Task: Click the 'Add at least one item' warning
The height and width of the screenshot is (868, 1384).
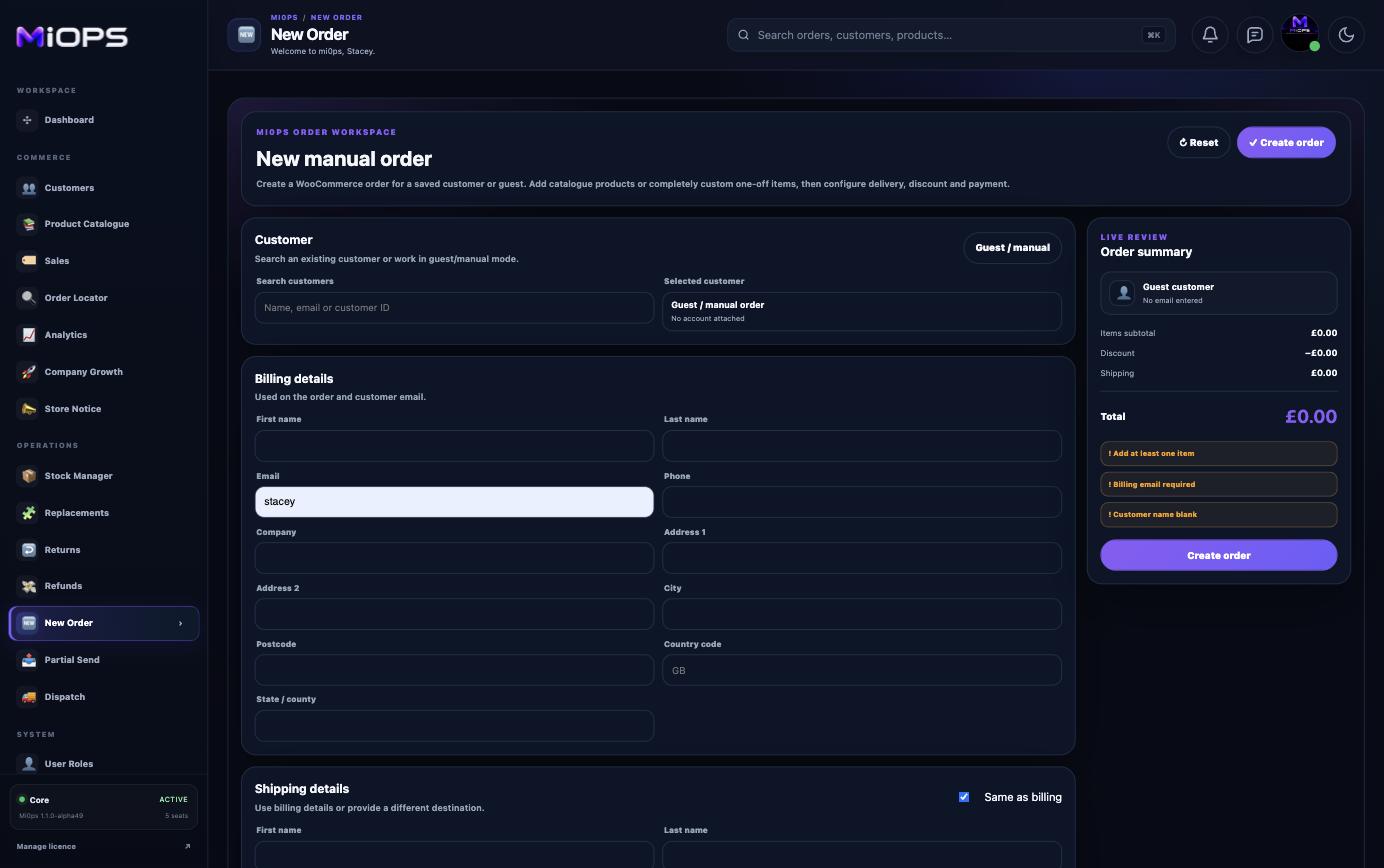Action: (1219, 454)
